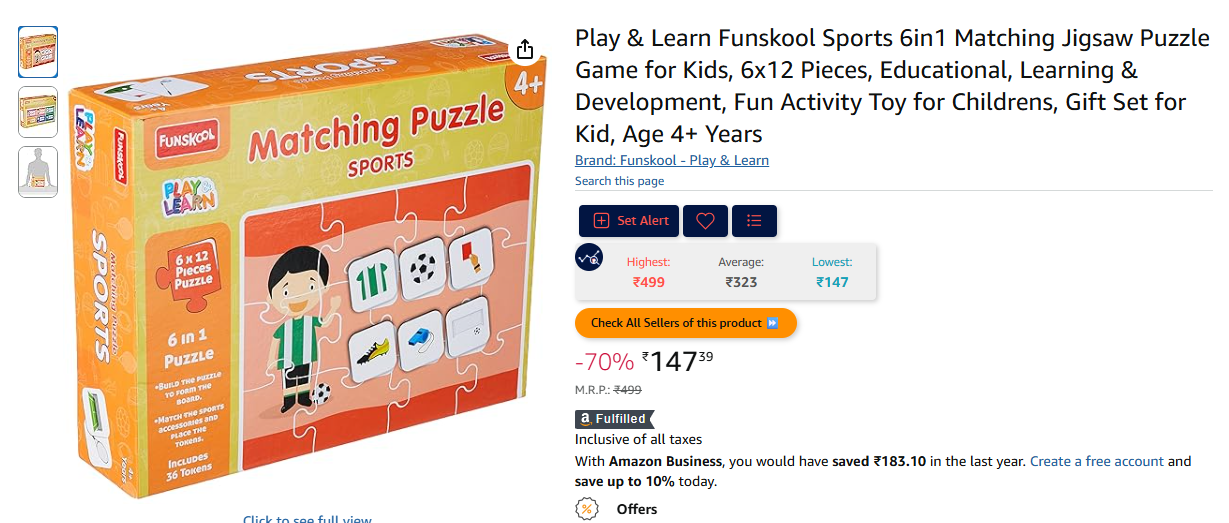Select the first product box thumbnail
The image size is (1229, 523).
[38, 52]
